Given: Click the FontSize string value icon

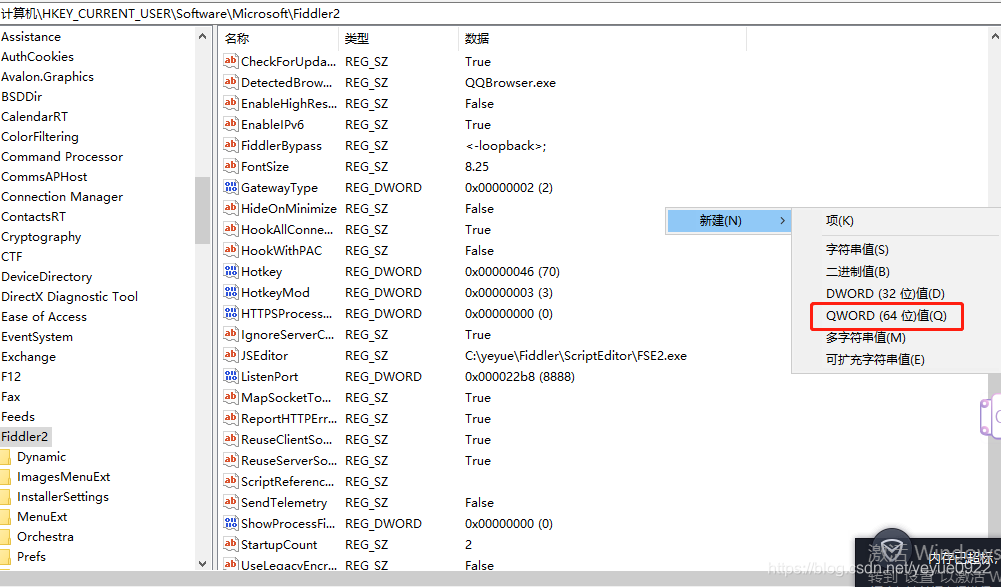Looking at the screenshot, I should (x=231, y=167).
